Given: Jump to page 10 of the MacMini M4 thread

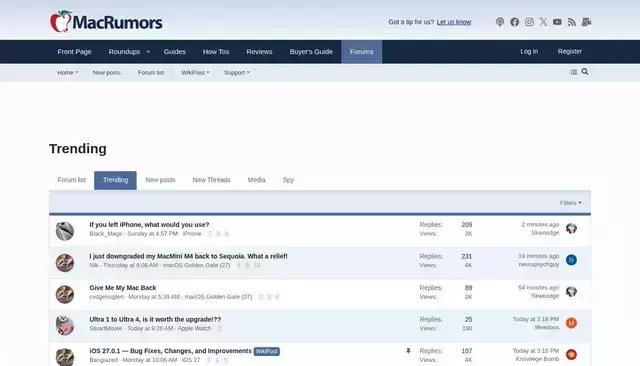Looking at the screenshot, I should [x=257, y=265].
